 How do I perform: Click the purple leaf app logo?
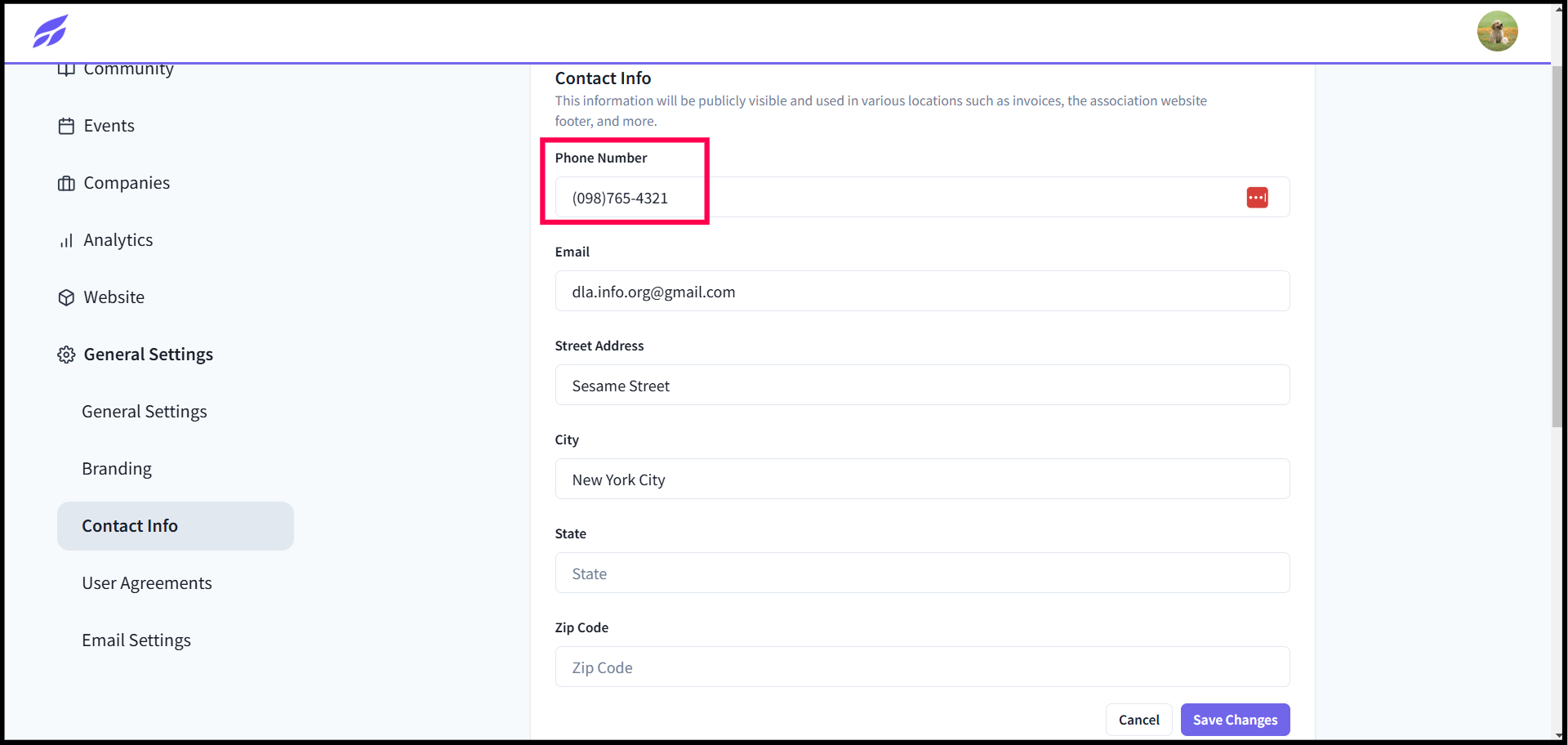click(50, 31)
